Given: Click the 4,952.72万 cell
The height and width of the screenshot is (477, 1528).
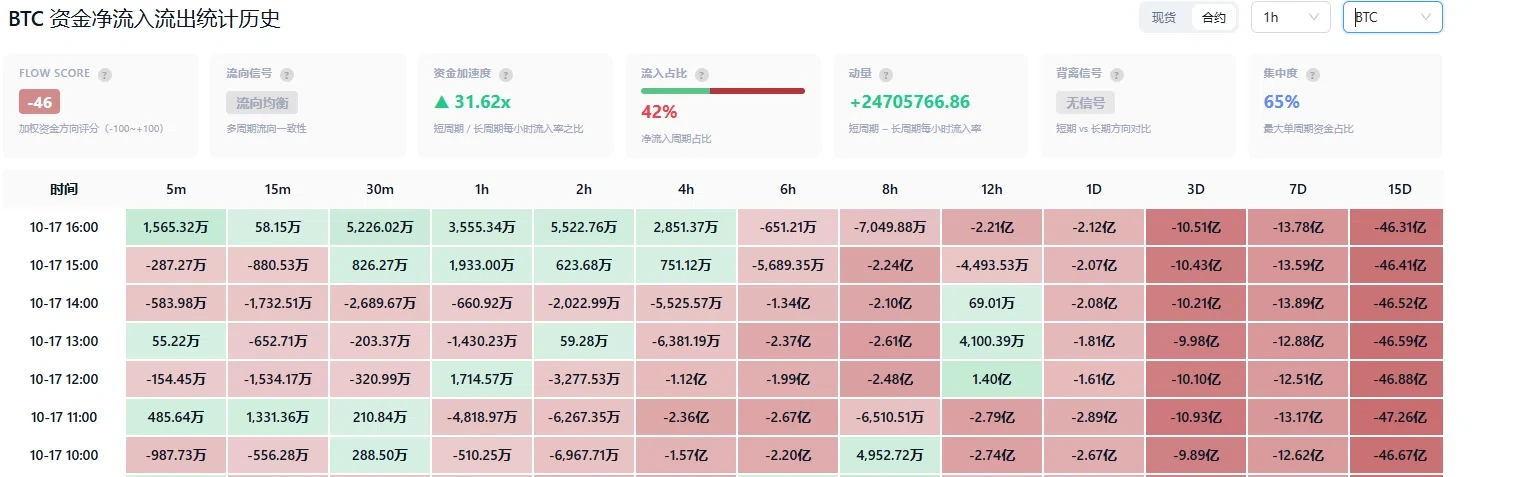Looking at the screenshot, I should [x=890, y=455].
